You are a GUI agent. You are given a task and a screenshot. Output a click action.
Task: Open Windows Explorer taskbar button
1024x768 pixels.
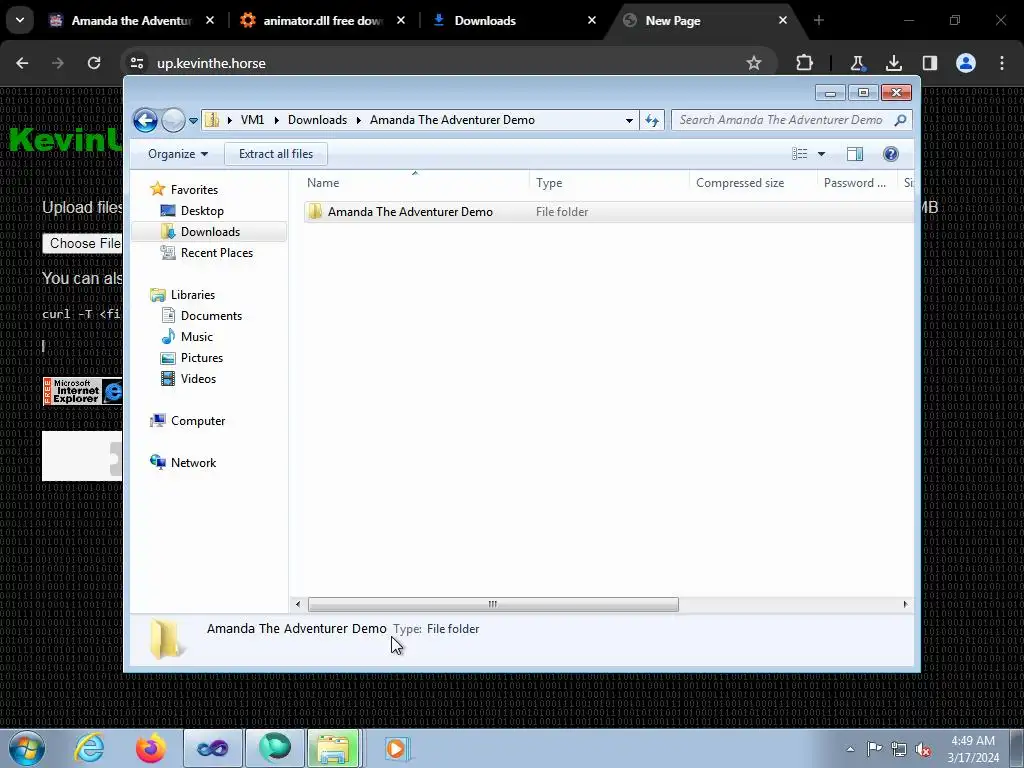334,748
